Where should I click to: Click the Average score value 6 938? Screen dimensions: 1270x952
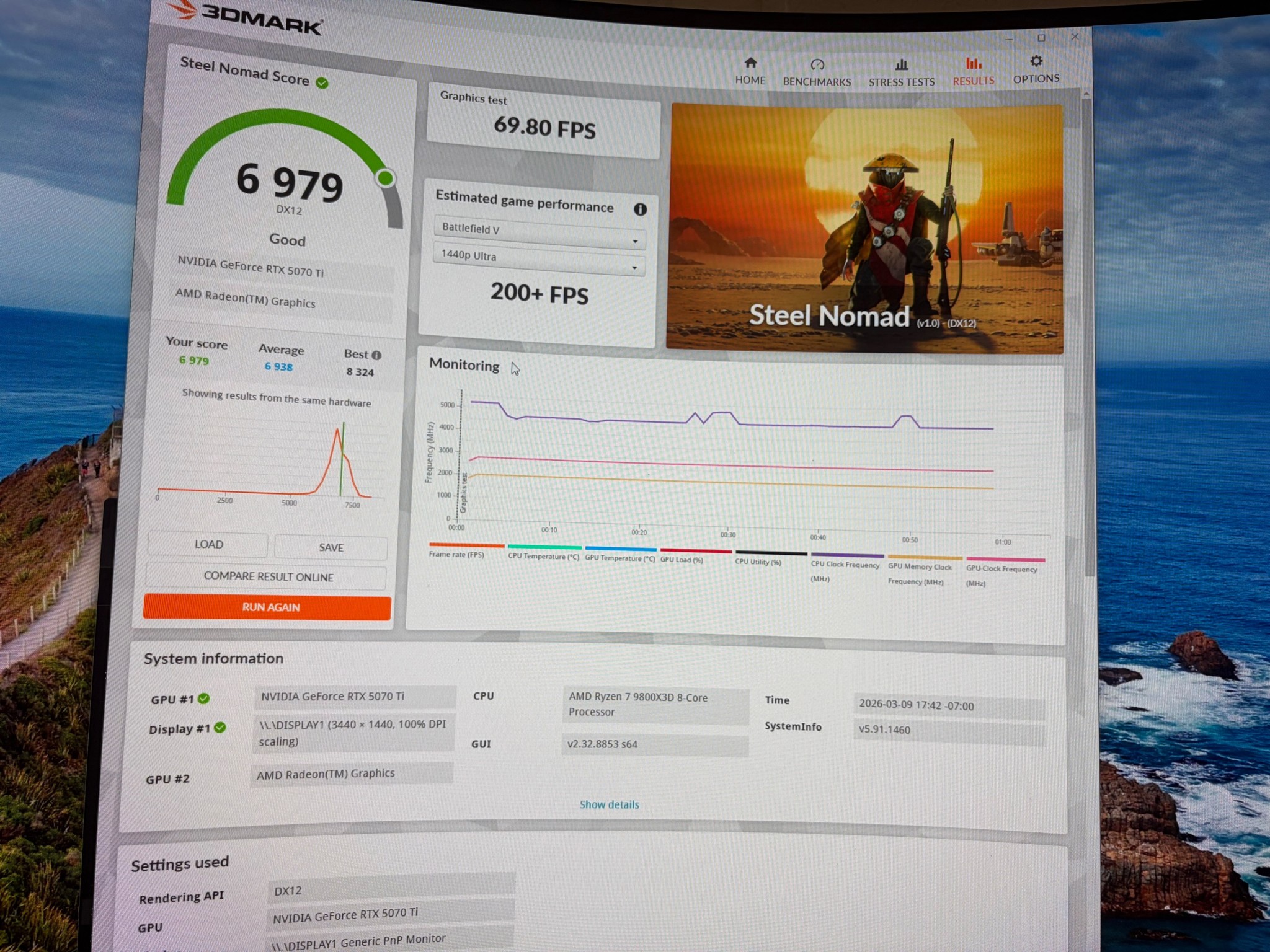279,366
